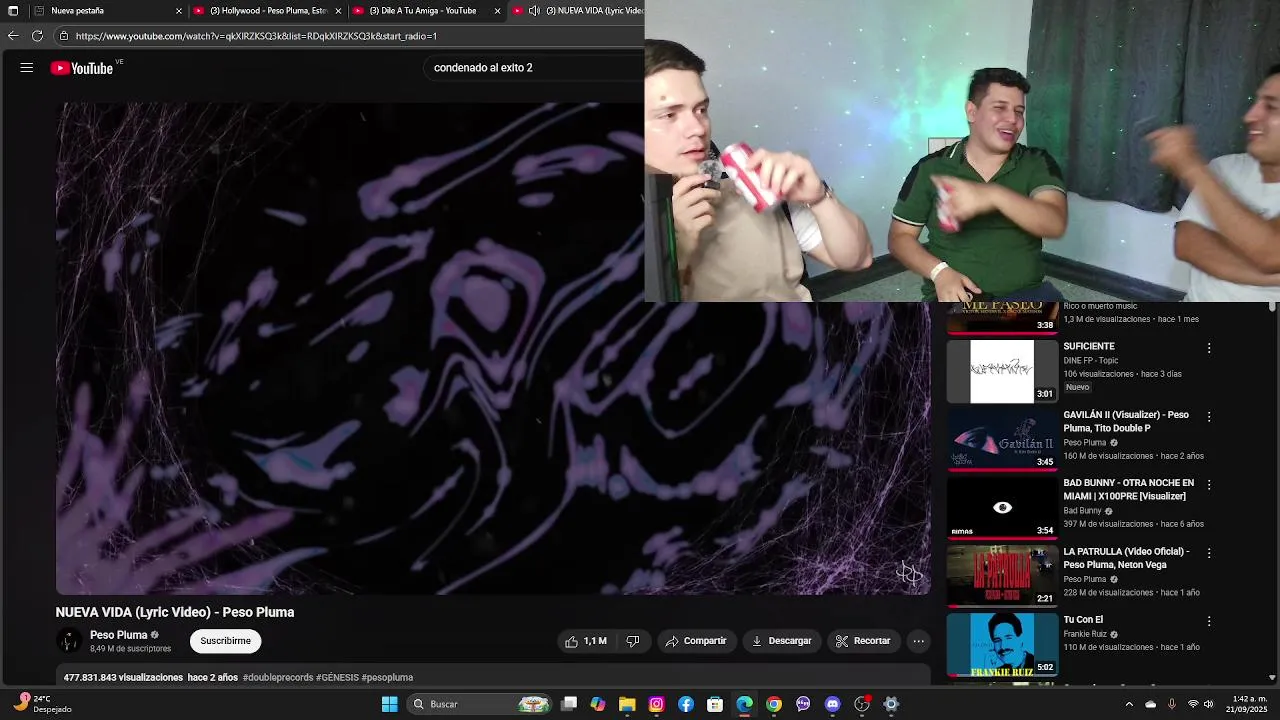Open the GAVILÁN II Visualizer thumbnail

1002,439
